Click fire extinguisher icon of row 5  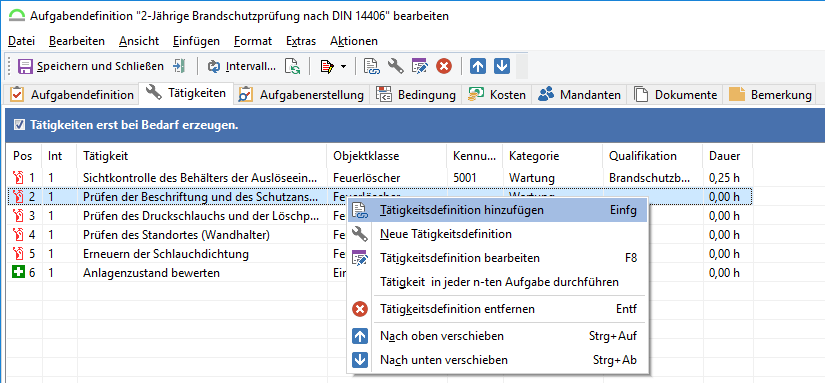pos(18,255)
